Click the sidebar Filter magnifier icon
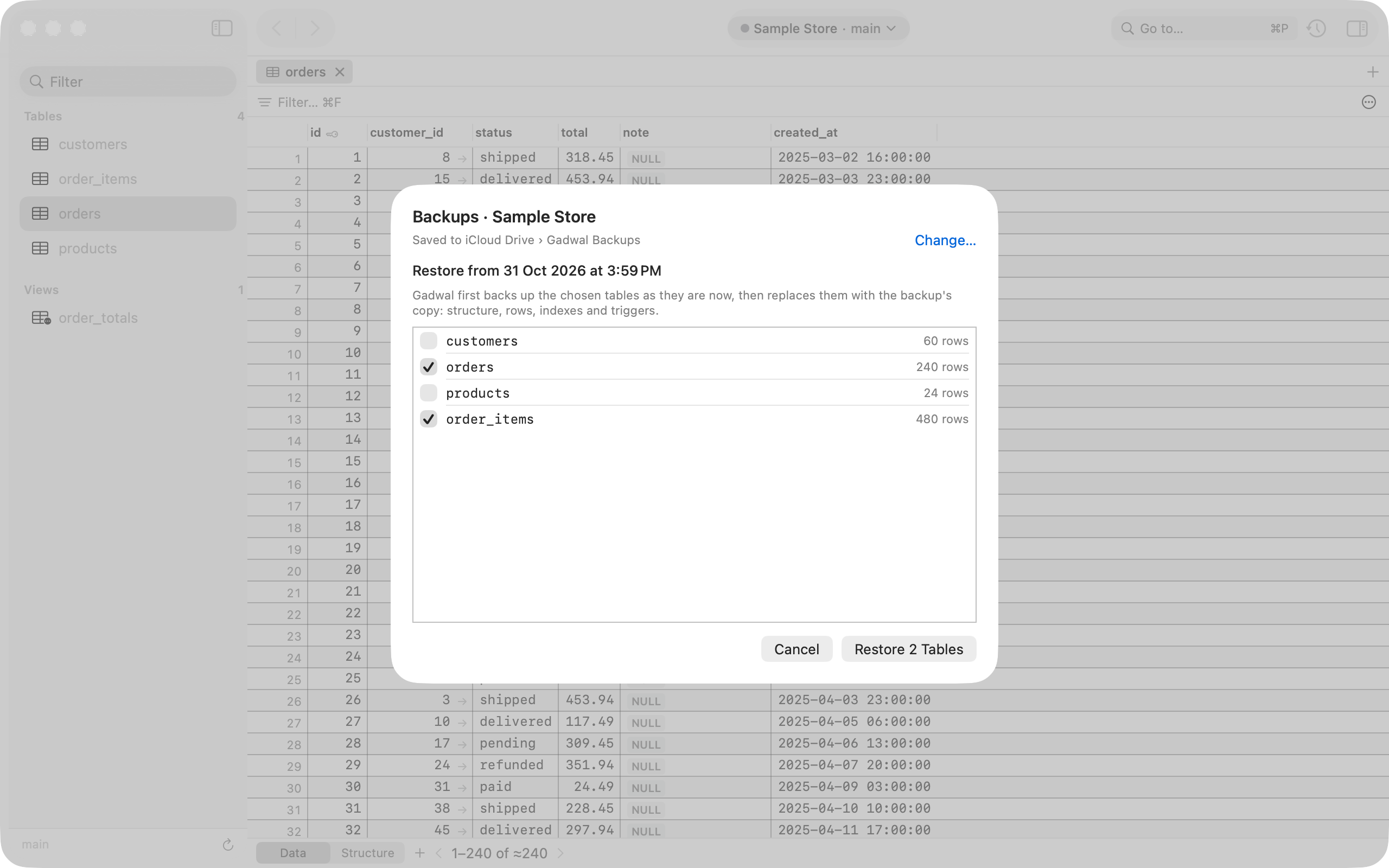This screenshot has width=1389, height=868. click(x=36, y=81)
